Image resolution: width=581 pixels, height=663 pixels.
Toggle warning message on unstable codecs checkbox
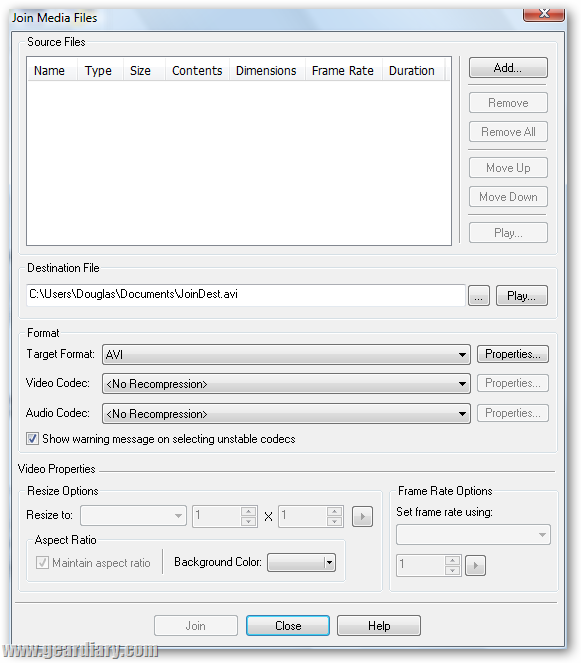click(x=33, y=438)
